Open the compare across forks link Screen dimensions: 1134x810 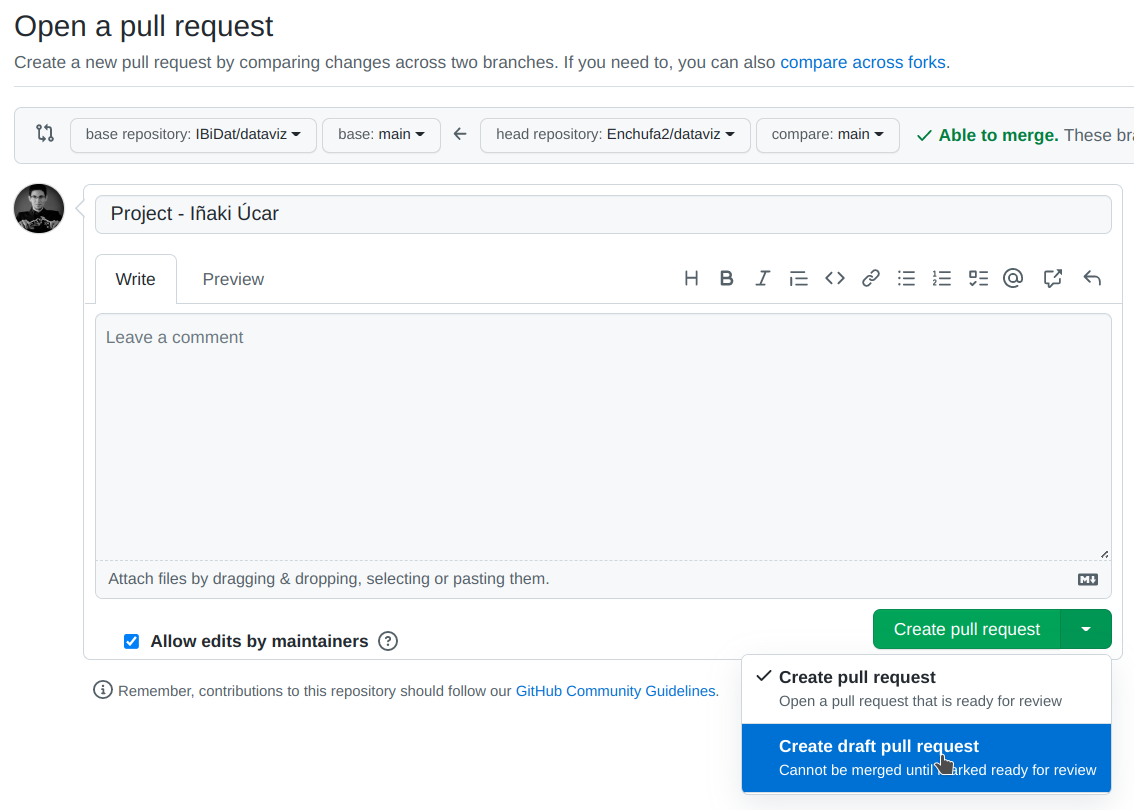coord(863,62)
